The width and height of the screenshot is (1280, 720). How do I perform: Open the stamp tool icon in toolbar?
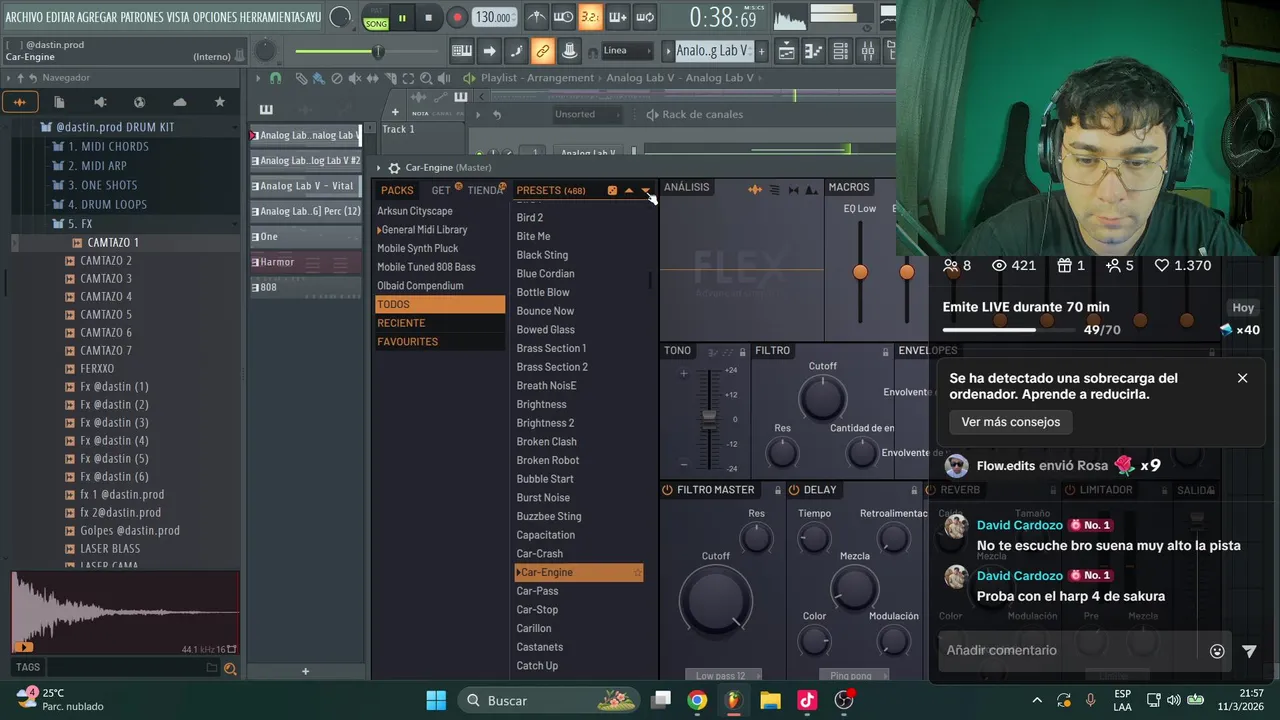pyautogui.click(x=569, y=51)
